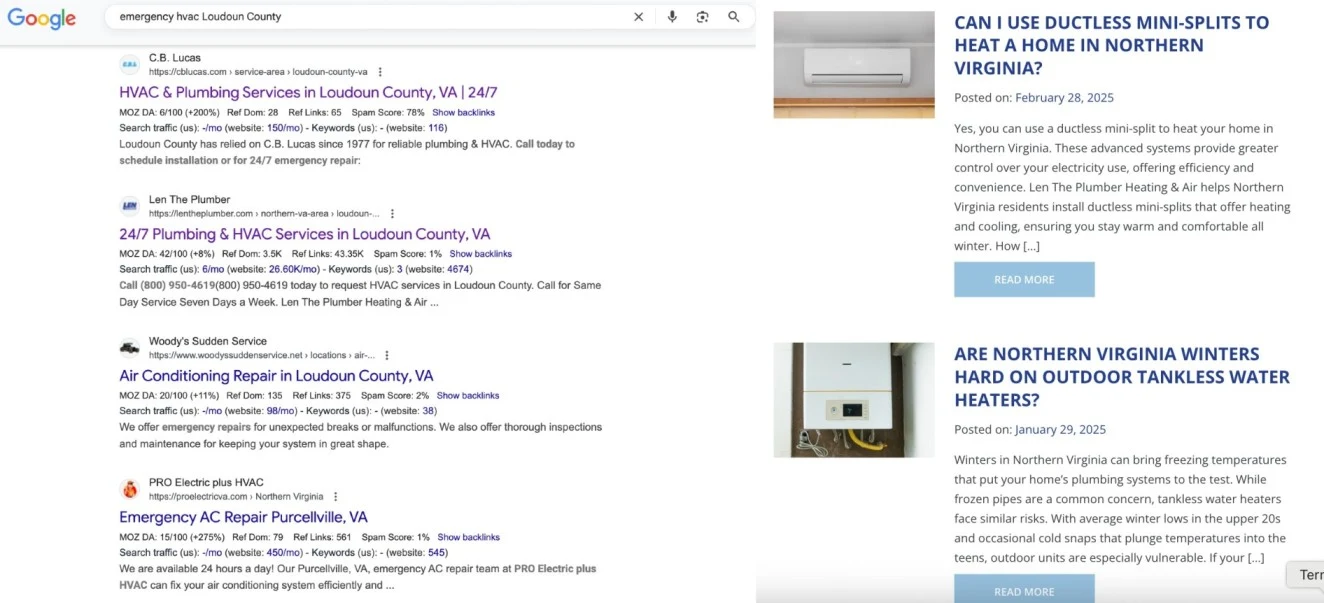Click the January 29, 2025 post date

click(1060, 430)
